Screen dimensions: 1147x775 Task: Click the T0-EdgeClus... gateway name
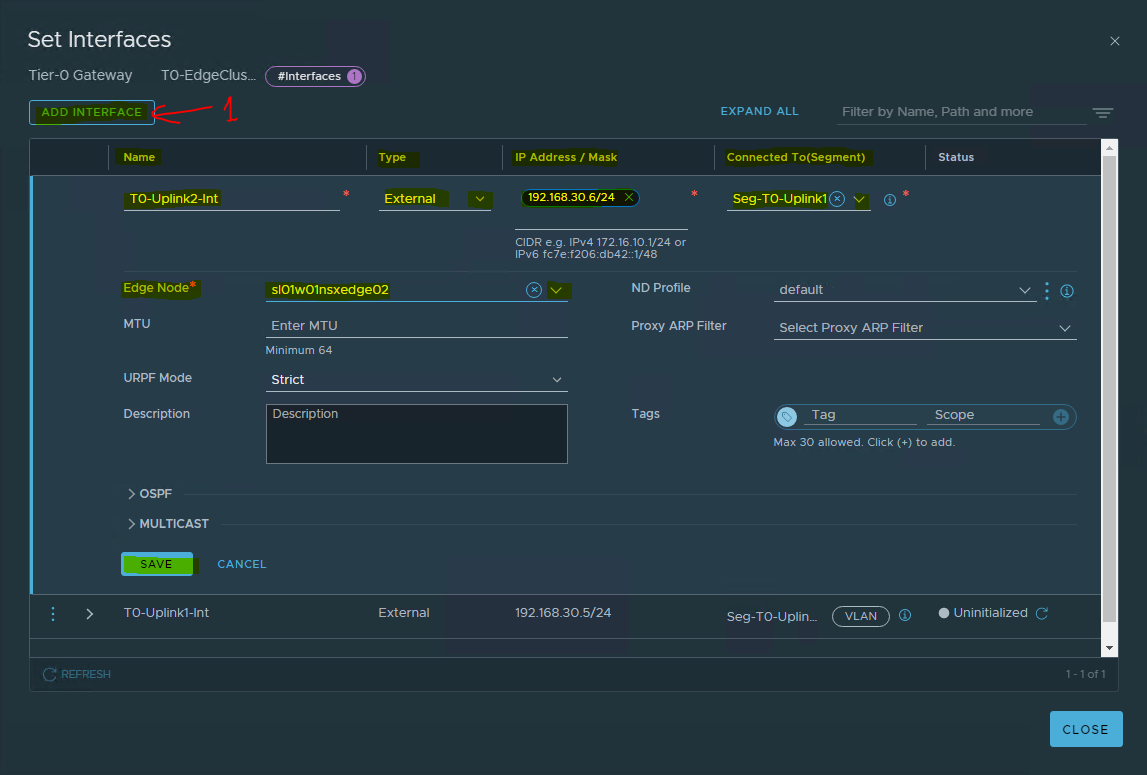(x=208, y=75)
